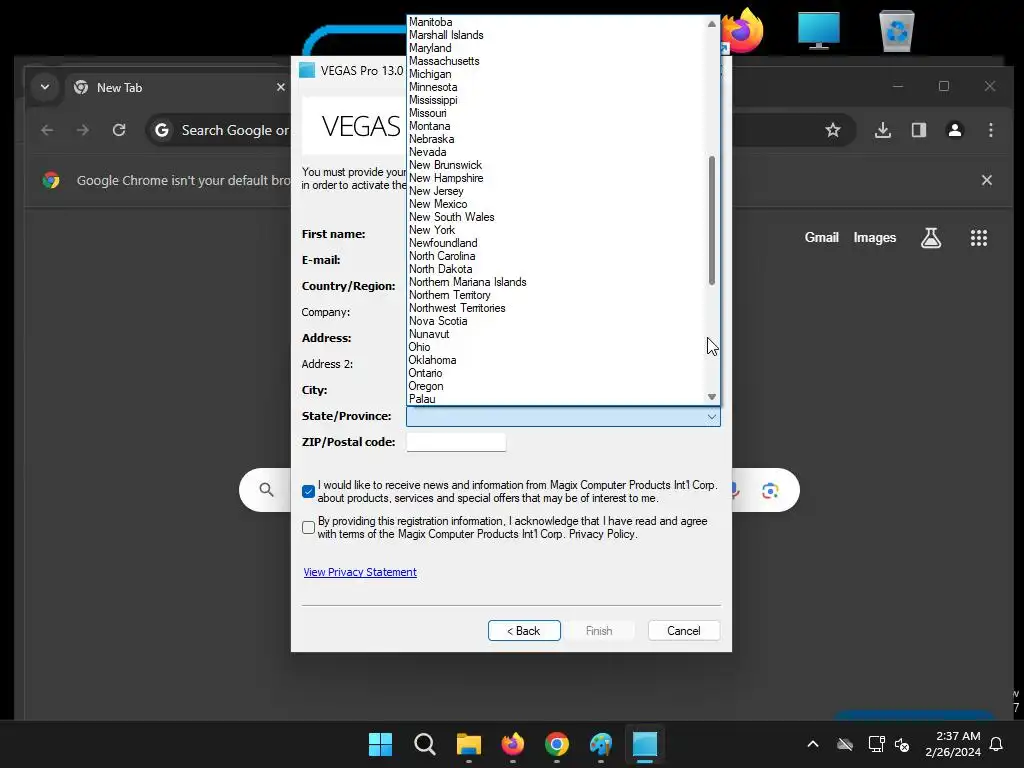This screenshot has height=768, width=1024.
Task: Click the ZIP/Postal code field
Action: (x=456, y=442)
